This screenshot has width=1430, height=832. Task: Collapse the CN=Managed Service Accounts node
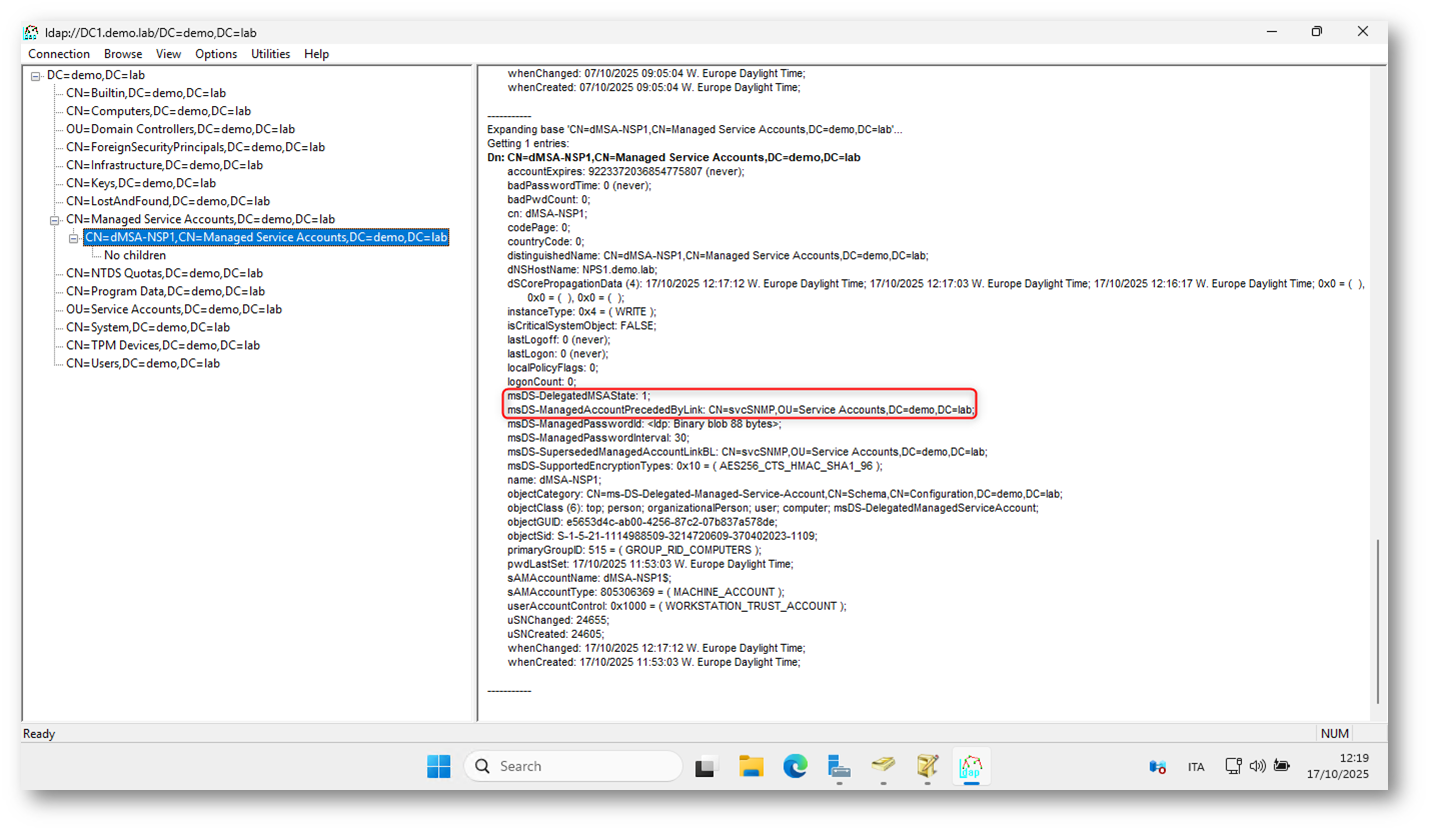[55, 220]
